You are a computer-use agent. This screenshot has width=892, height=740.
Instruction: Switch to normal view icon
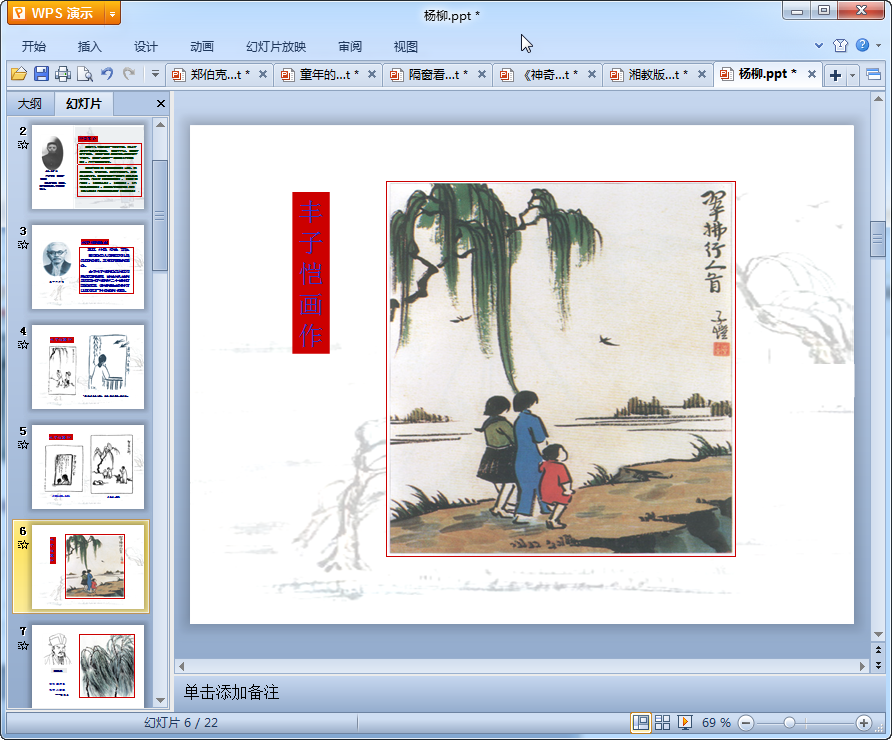coord(641,723)
